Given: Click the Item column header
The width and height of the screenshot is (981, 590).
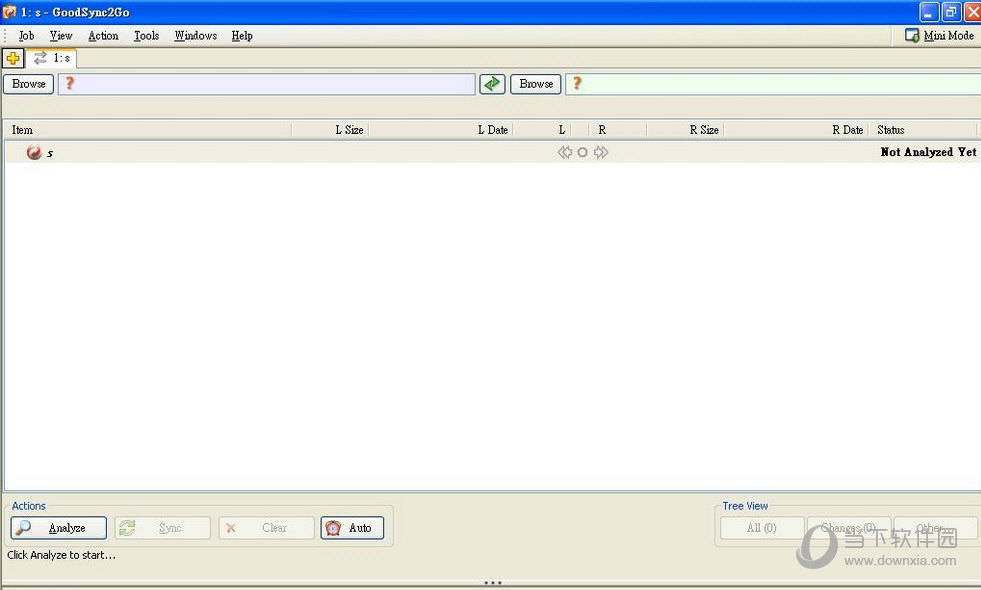Looking at the screenshot, I should click(x=148, y=130).
